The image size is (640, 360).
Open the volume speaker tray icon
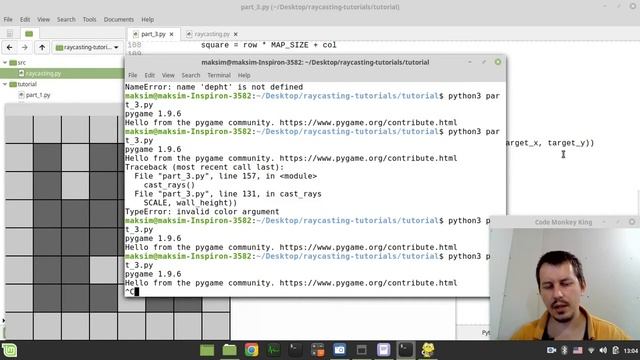603,350
